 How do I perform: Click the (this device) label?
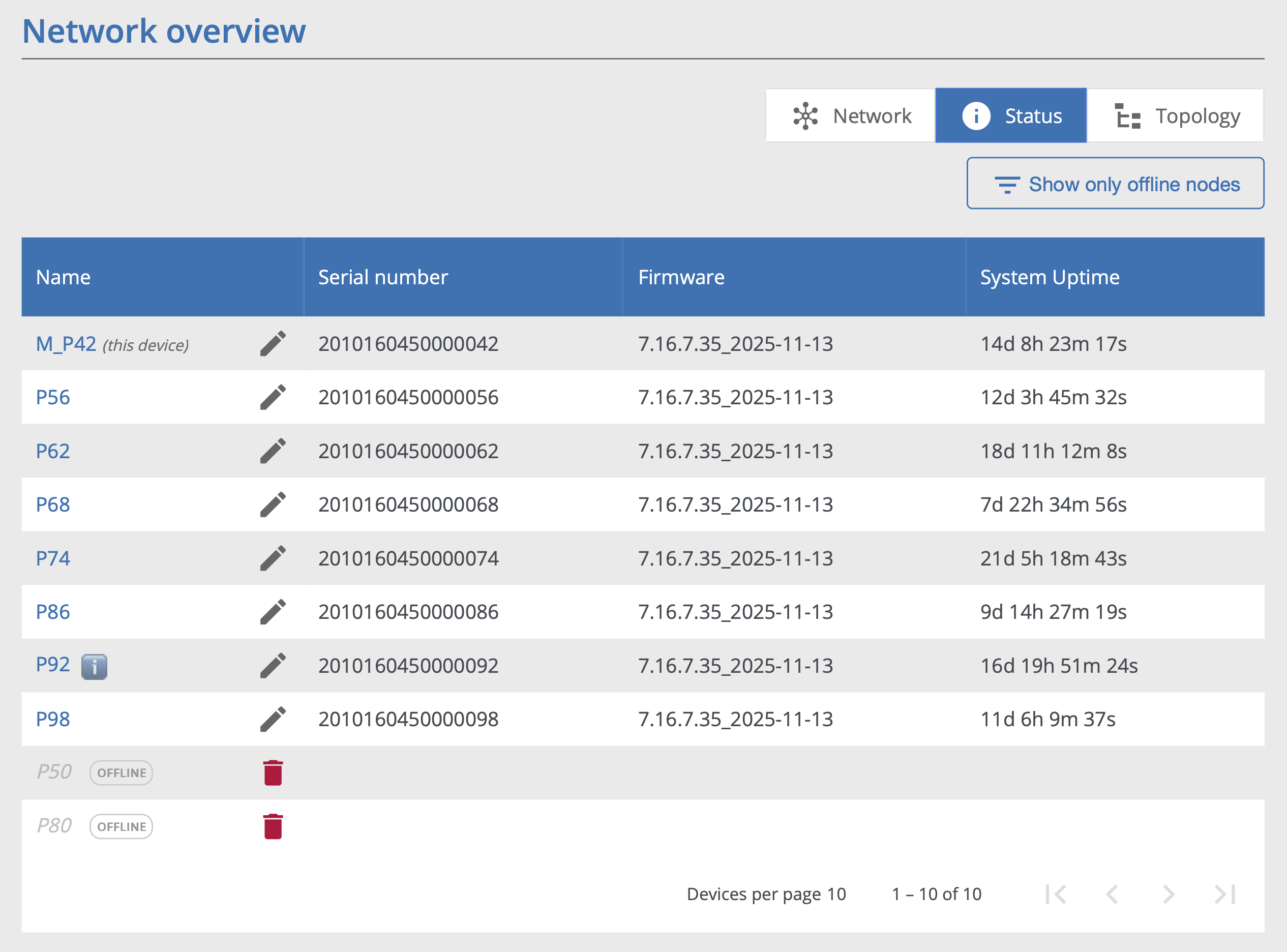point(146,345)
